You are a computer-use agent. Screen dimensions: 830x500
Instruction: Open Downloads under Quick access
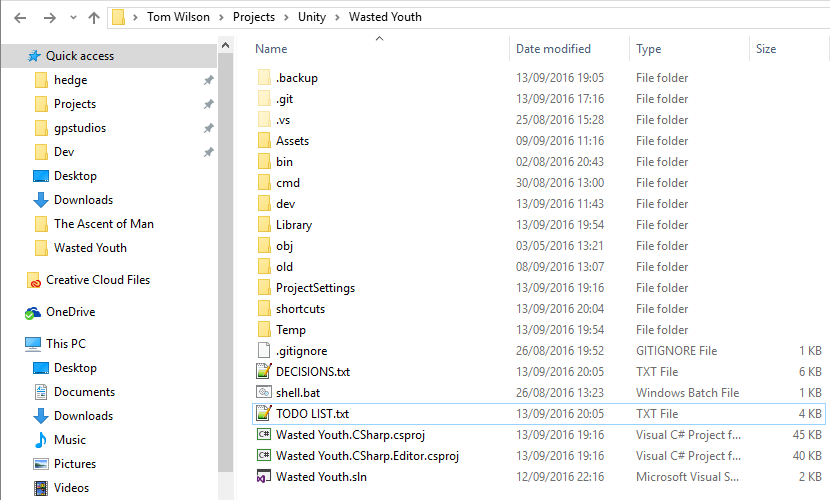click(x=83, y=200)
